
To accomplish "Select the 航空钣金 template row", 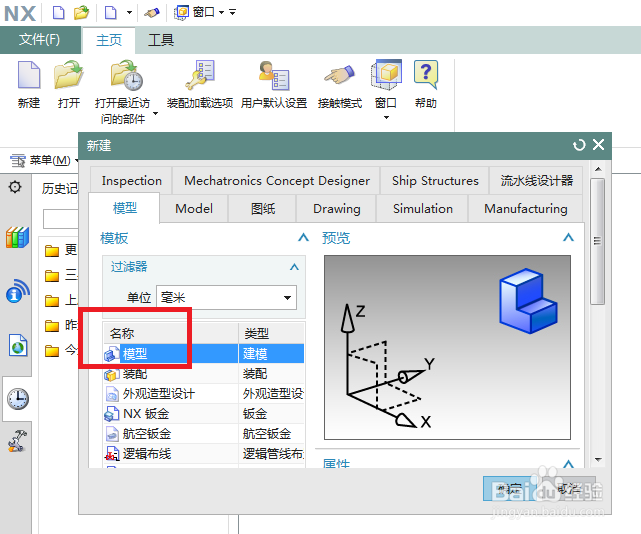I will tap(204, 433).
